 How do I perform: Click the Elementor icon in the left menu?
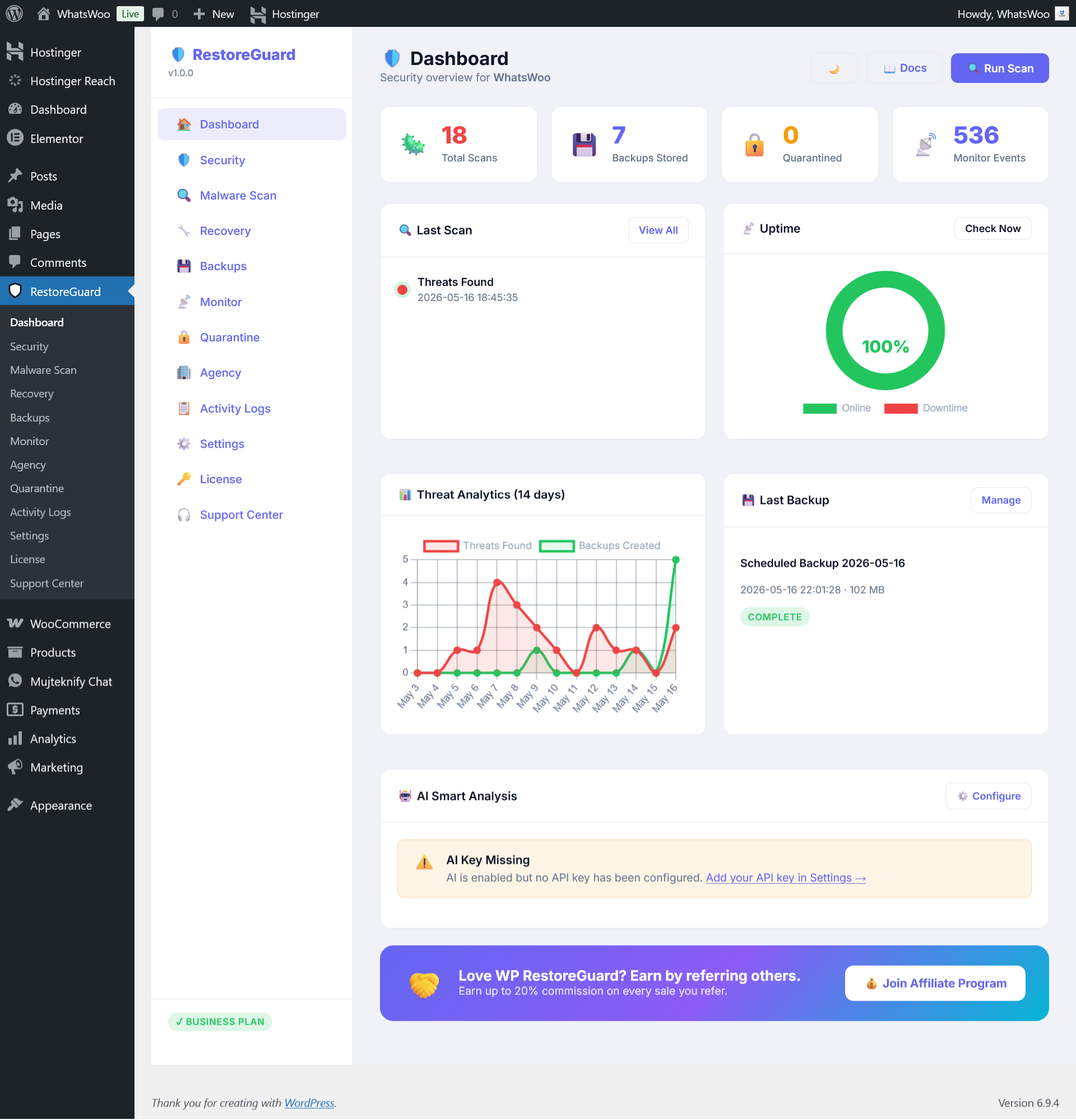pyautogui.click(x=16, y=138)
